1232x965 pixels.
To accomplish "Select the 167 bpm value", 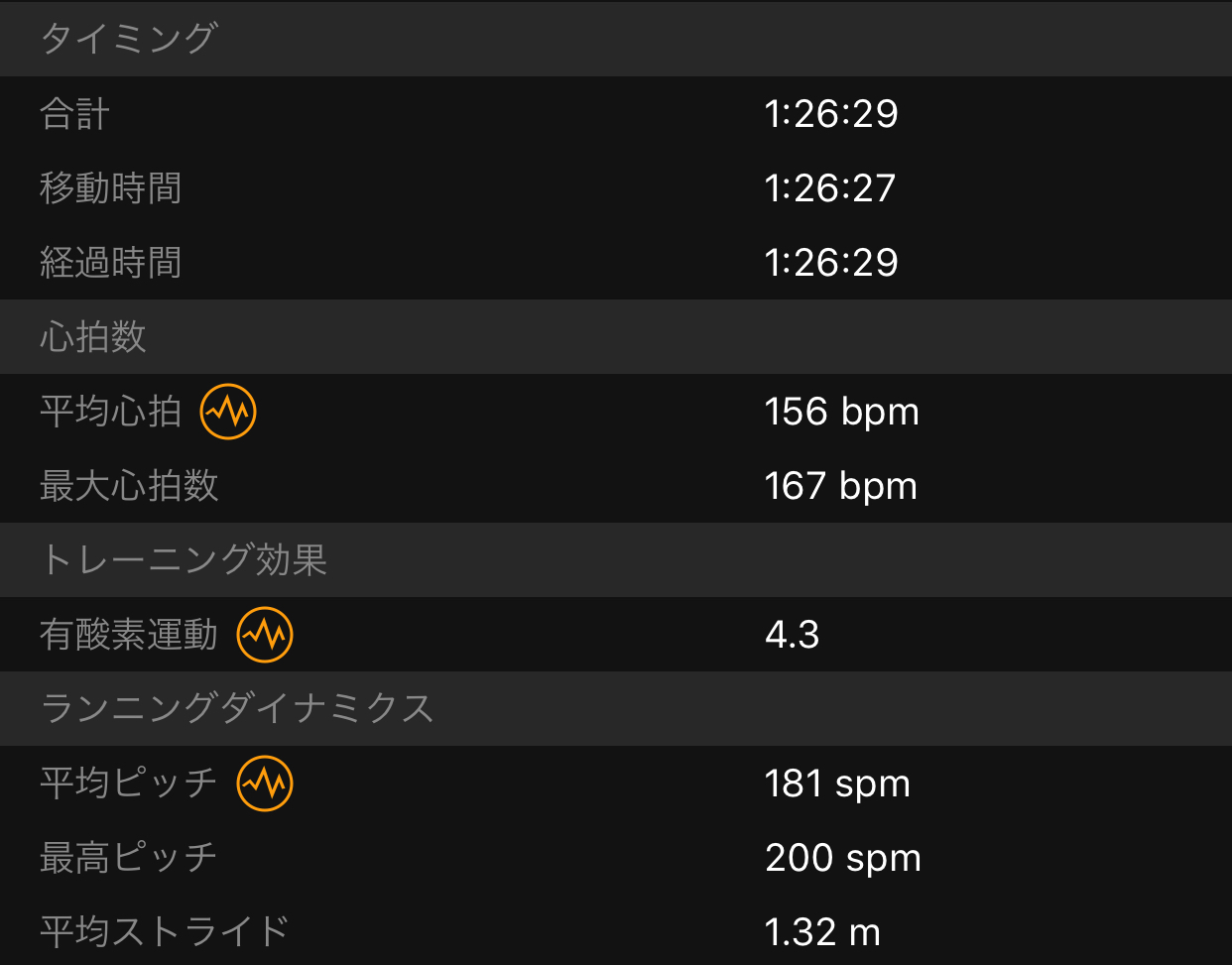I will click(841, 486).
